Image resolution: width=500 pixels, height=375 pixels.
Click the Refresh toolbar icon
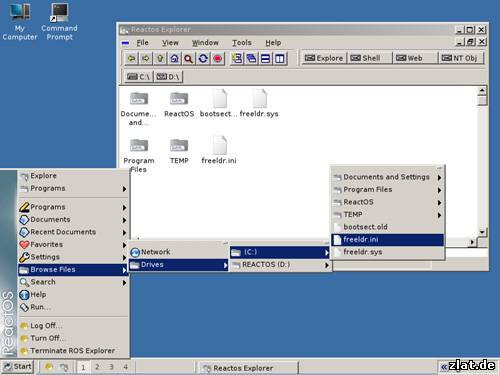[x=203, y=59]
